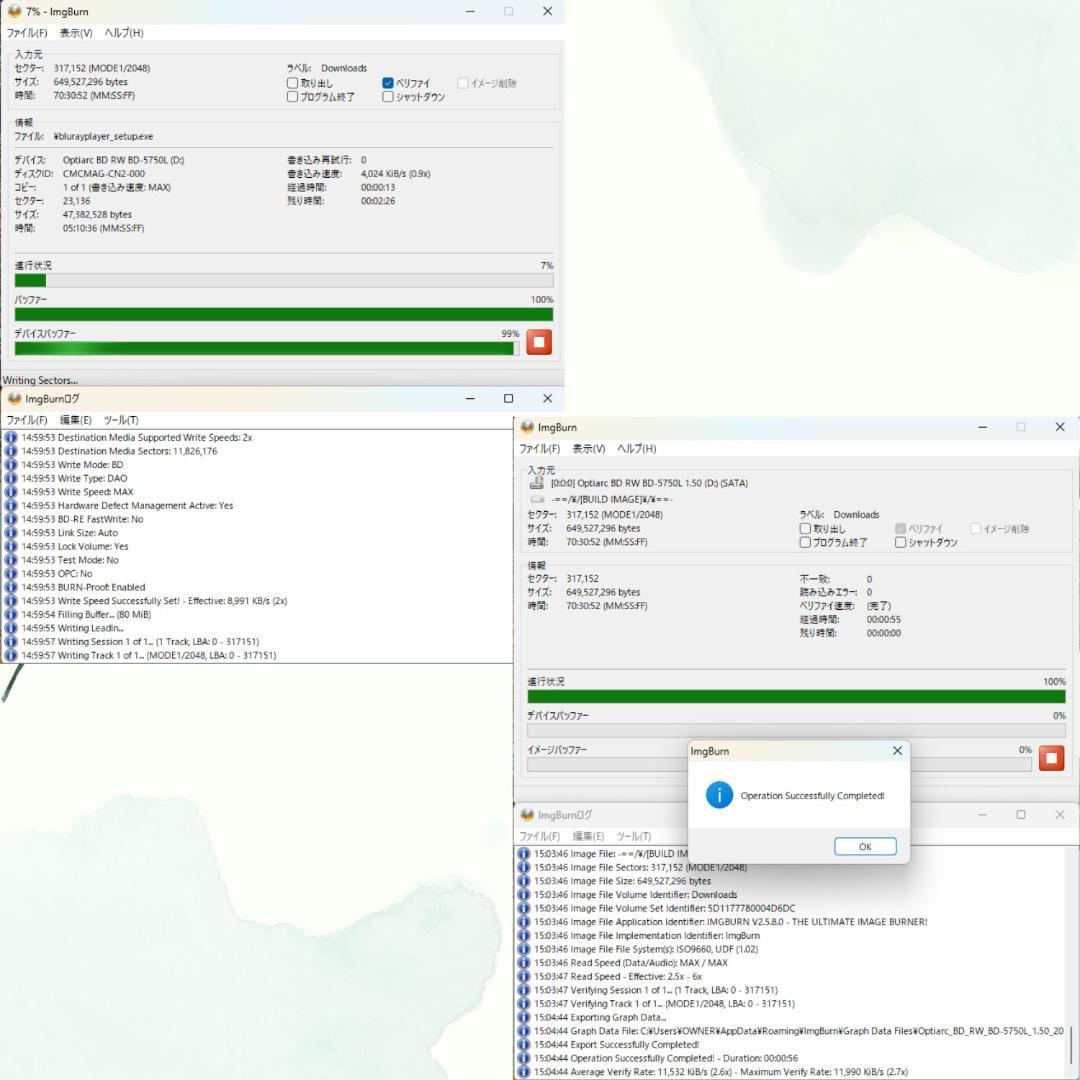Click the drive icon beside Optiarc BD RW source
Viewport: 1080px width, 1080px height.
[537, 483]
